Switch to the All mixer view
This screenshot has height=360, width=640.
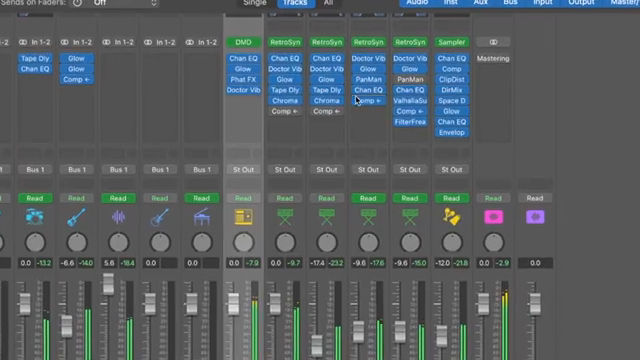(329, 3)
